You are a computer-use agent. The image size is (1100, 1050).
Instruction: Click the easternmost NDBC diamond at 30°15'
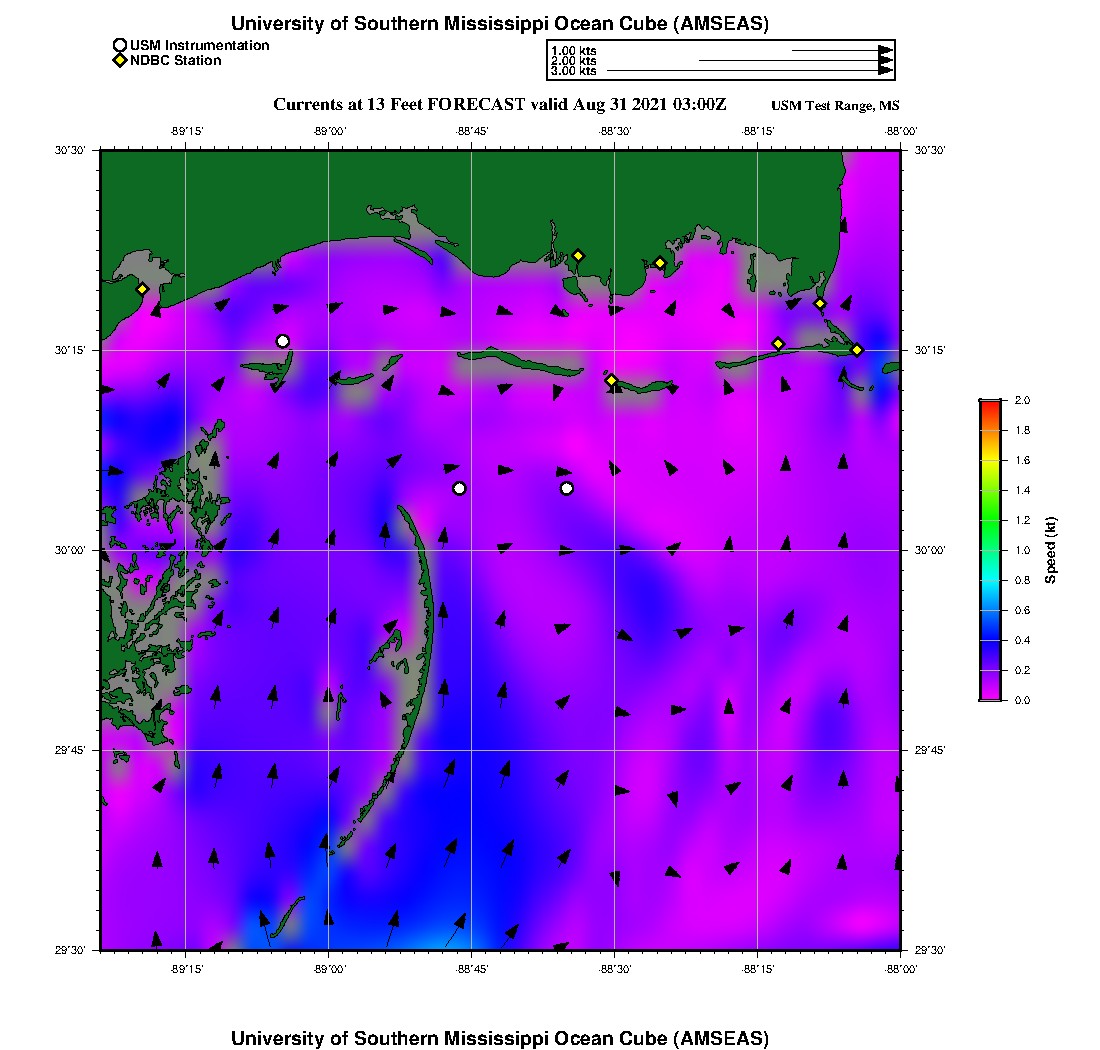857,350
